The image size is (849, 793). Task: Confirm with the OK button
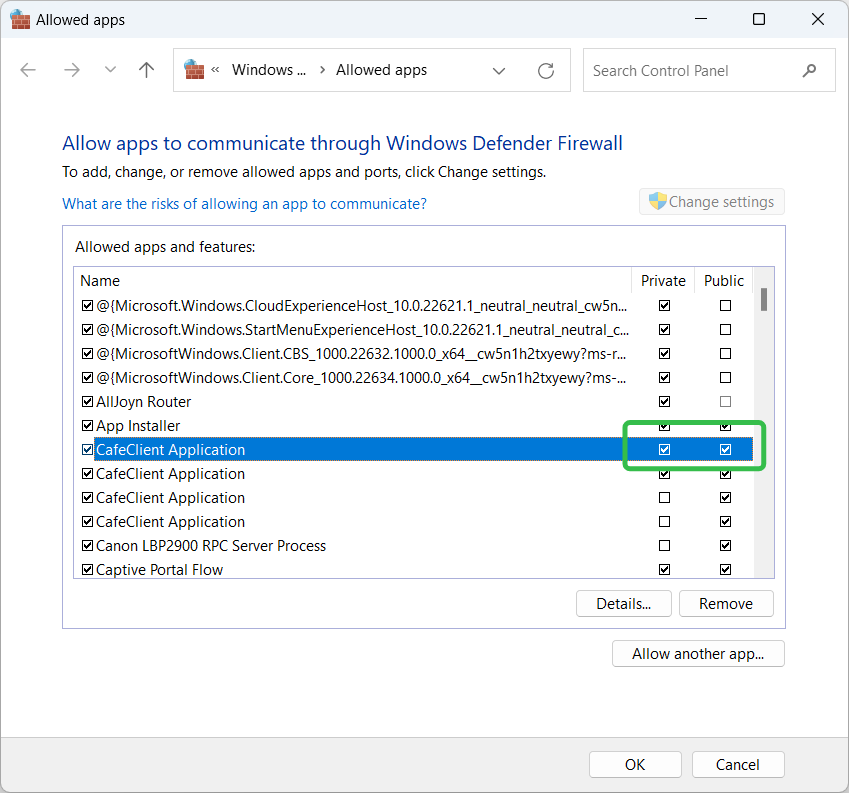click(635, 764)
